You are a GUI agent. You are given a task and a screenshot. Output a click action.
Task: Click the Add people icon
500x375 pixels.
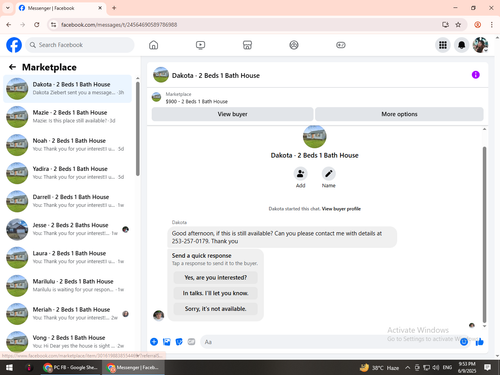[300, 174]
